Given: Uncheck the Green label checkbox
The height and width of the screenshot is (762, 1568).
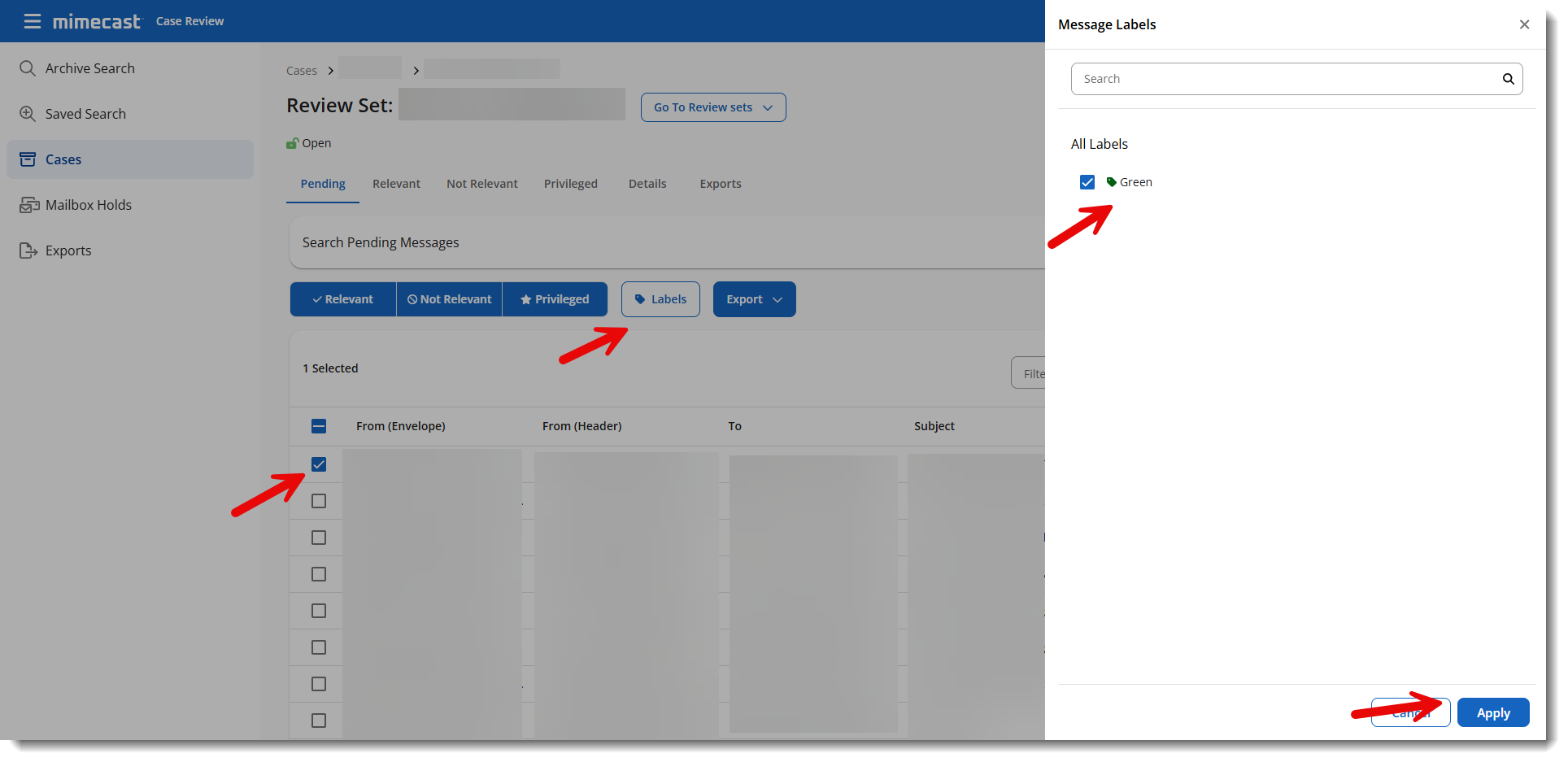Looking at the screenshot, I should [1087, 182].
